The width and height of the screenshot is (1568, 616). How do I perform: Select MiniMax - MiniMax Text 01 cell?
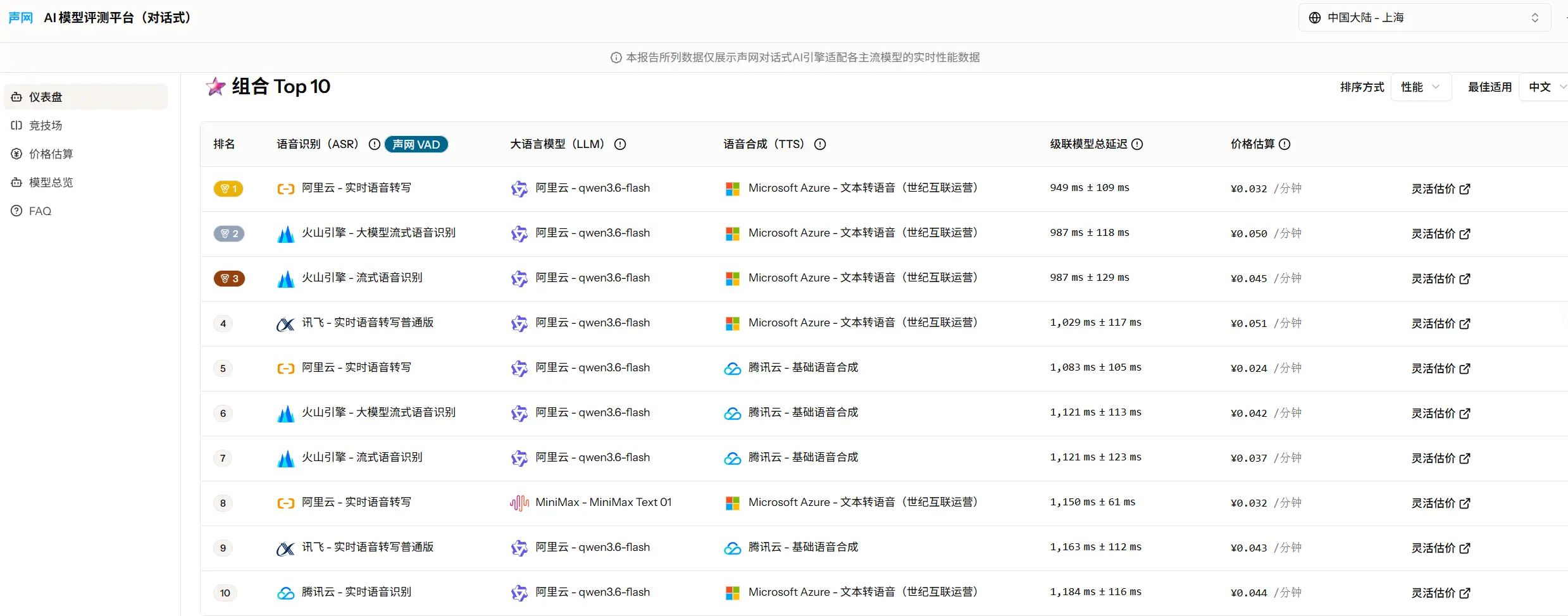point(604,502)
